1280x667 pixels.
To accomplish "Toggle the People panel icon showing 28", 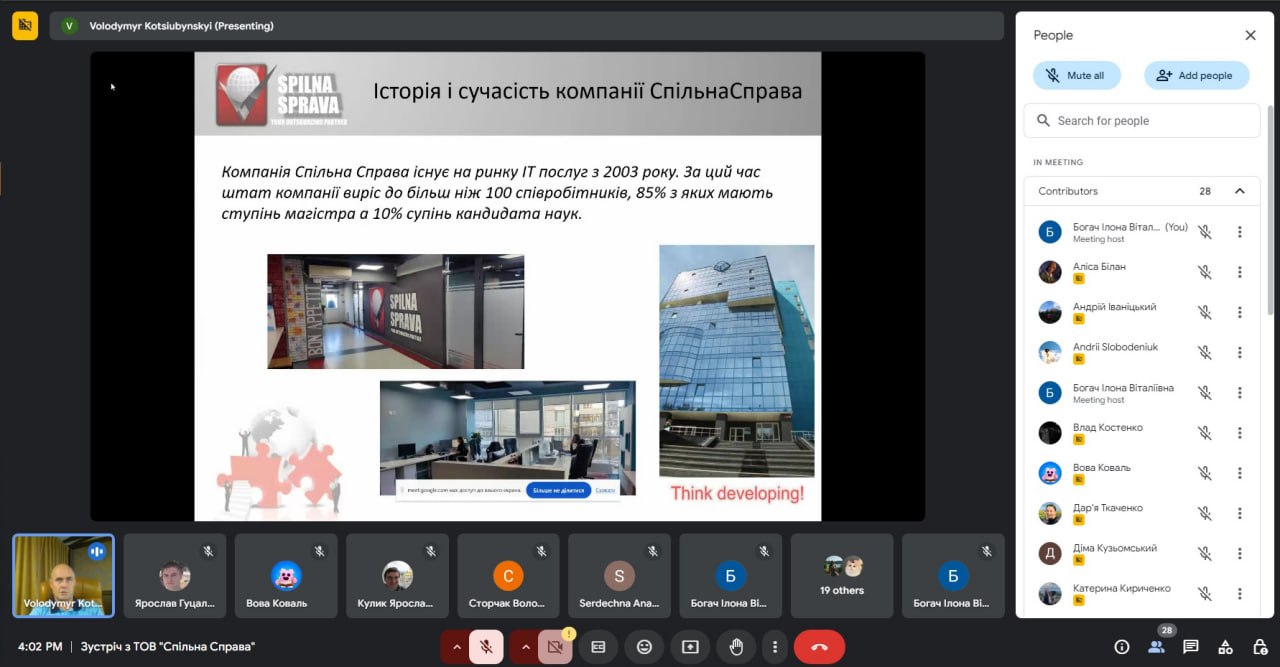I will coord(1157,646).
